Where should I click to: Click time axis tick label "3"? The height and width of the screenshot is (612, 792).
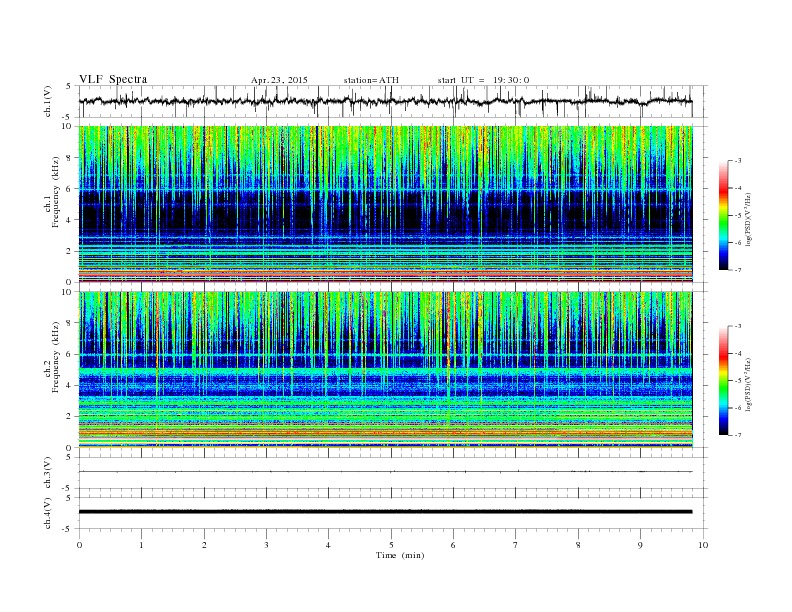click(266, 545)
